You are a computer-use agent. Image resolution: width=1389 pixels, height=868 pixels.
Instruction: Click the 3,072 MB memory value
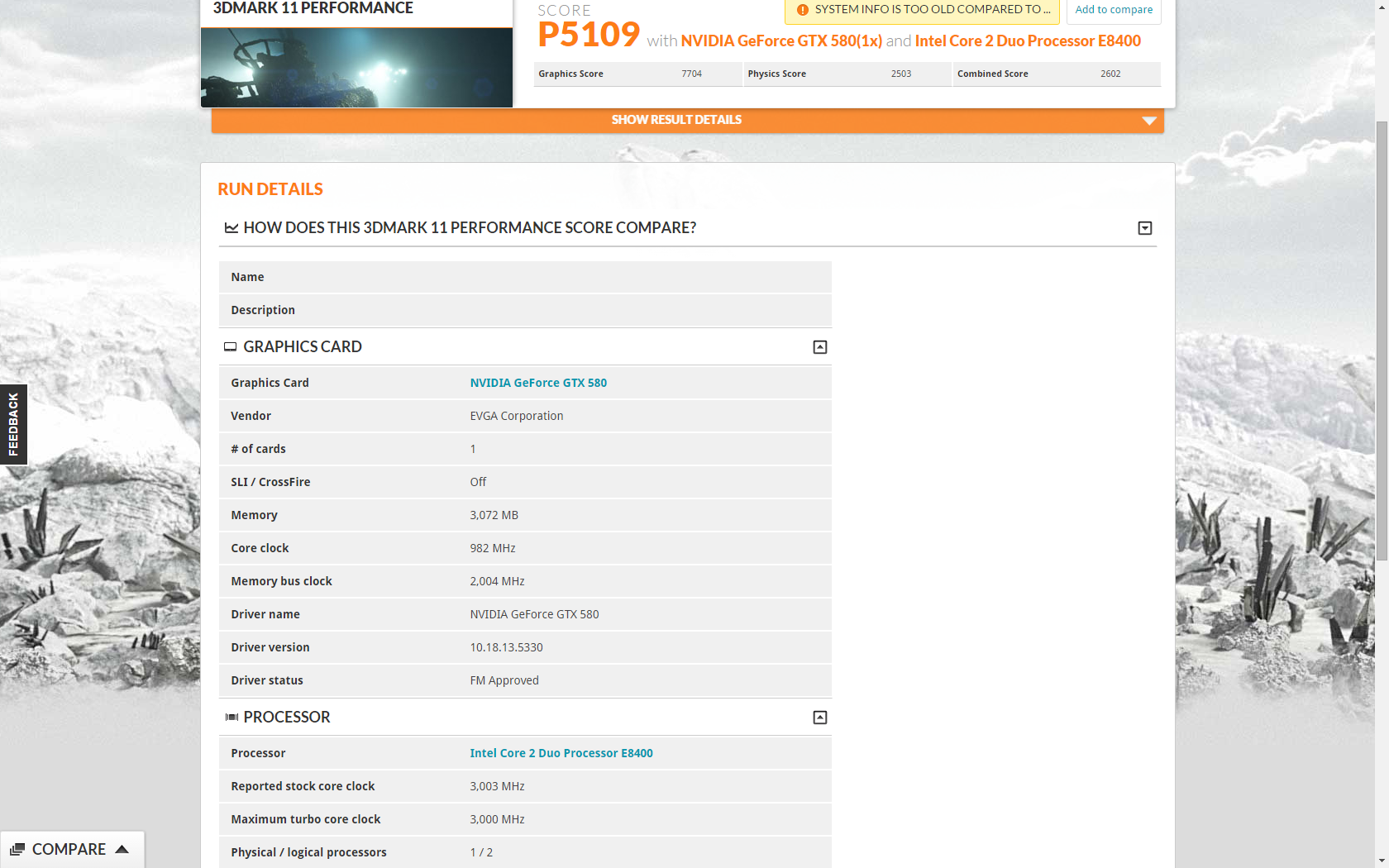pos(494,515)
